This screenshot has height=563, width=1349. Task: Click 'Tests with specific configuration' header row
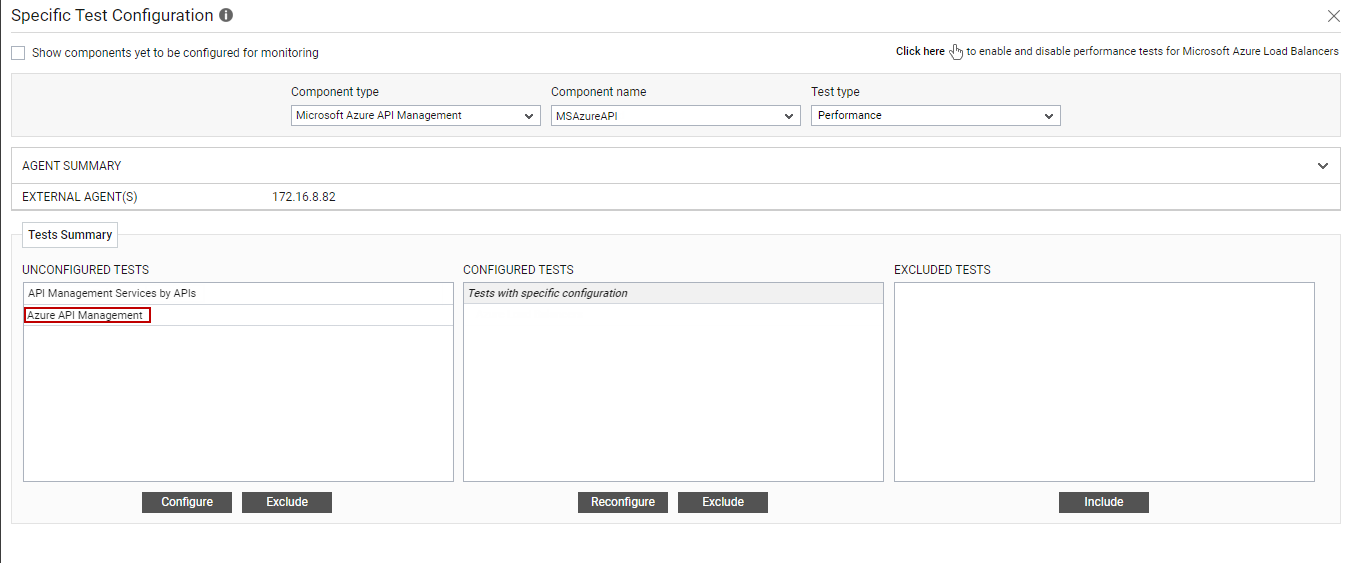673,293
